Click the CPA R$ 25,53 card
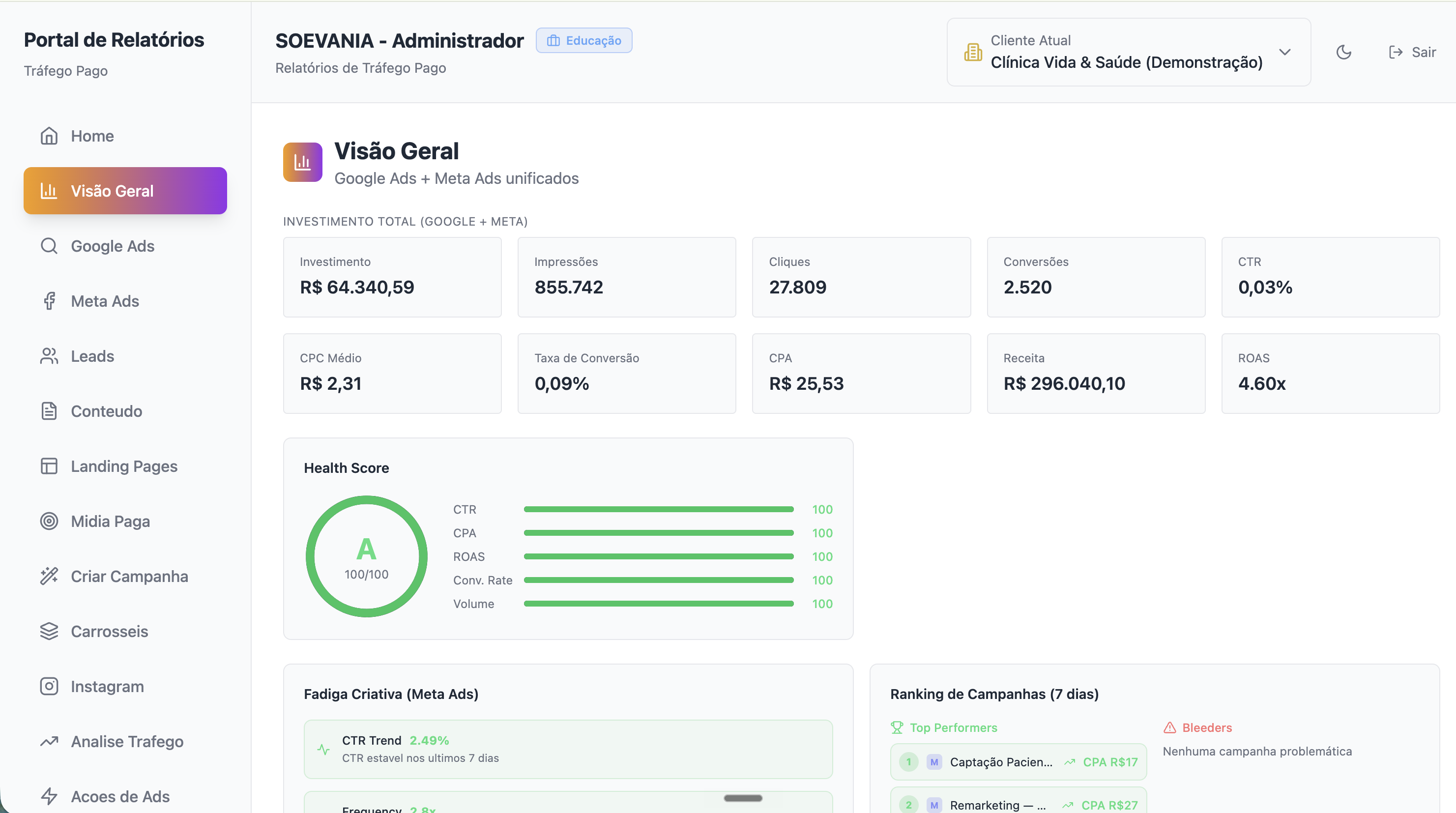Image resolution: width=1456 pixels, height=813 pixels. [x=861, y=374]
